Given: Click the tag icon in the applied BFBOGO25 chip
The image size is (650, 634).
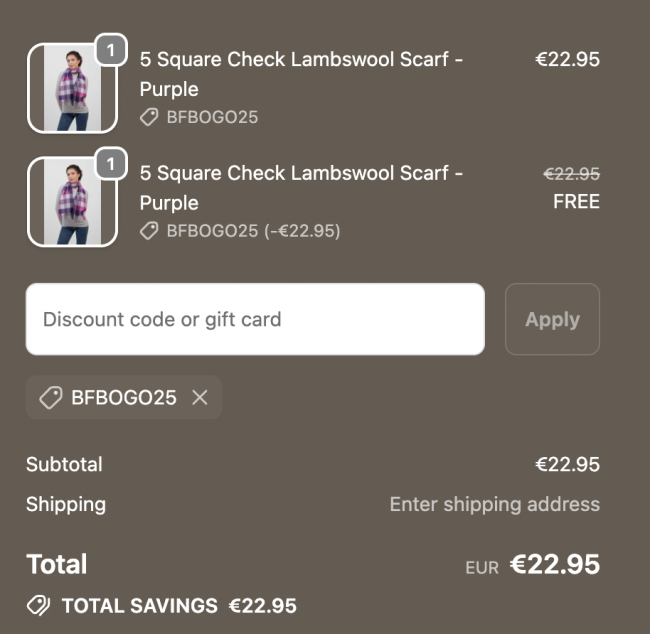Looking at the screenshot, I should pos(50,398).
